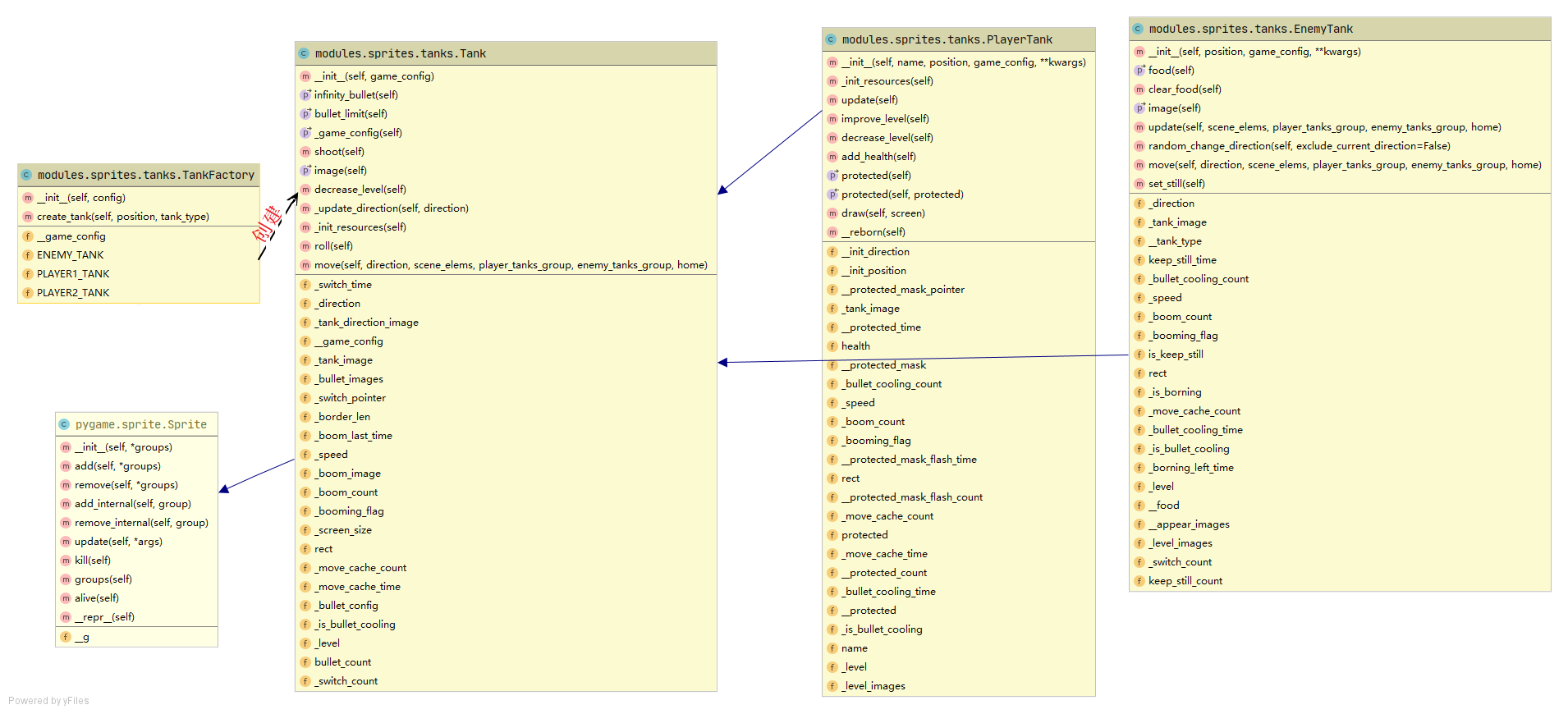Image resolution: width=1568 pixels, height=714 pixels.
Task: Click the property icon beside bullet_limit(self)
Action: click(x=305, y=114)
